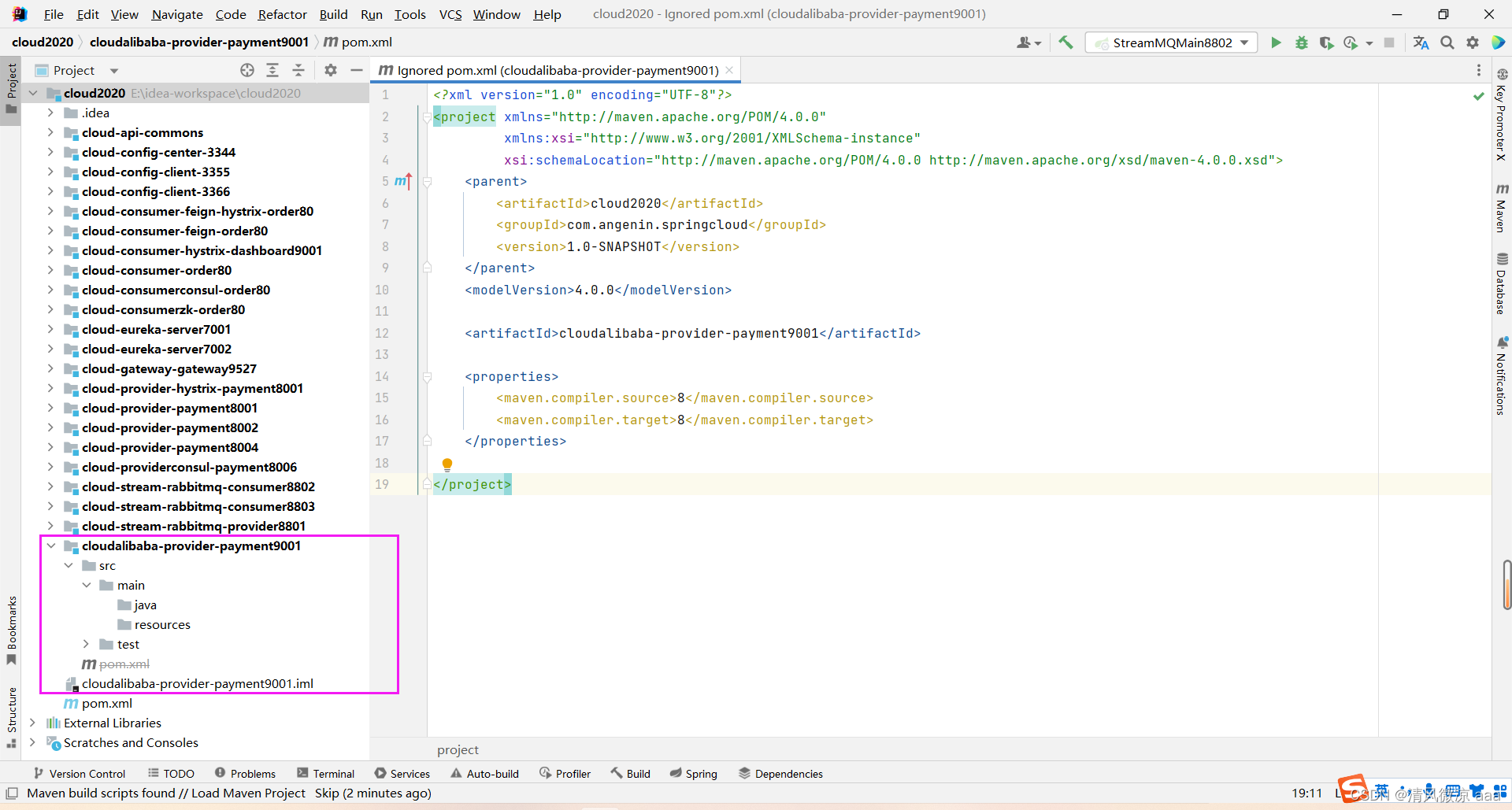Viewport: 1512px width, 810px height.
Task: Toggle the Structure side tool window
Action: click(x=11, y=717)
